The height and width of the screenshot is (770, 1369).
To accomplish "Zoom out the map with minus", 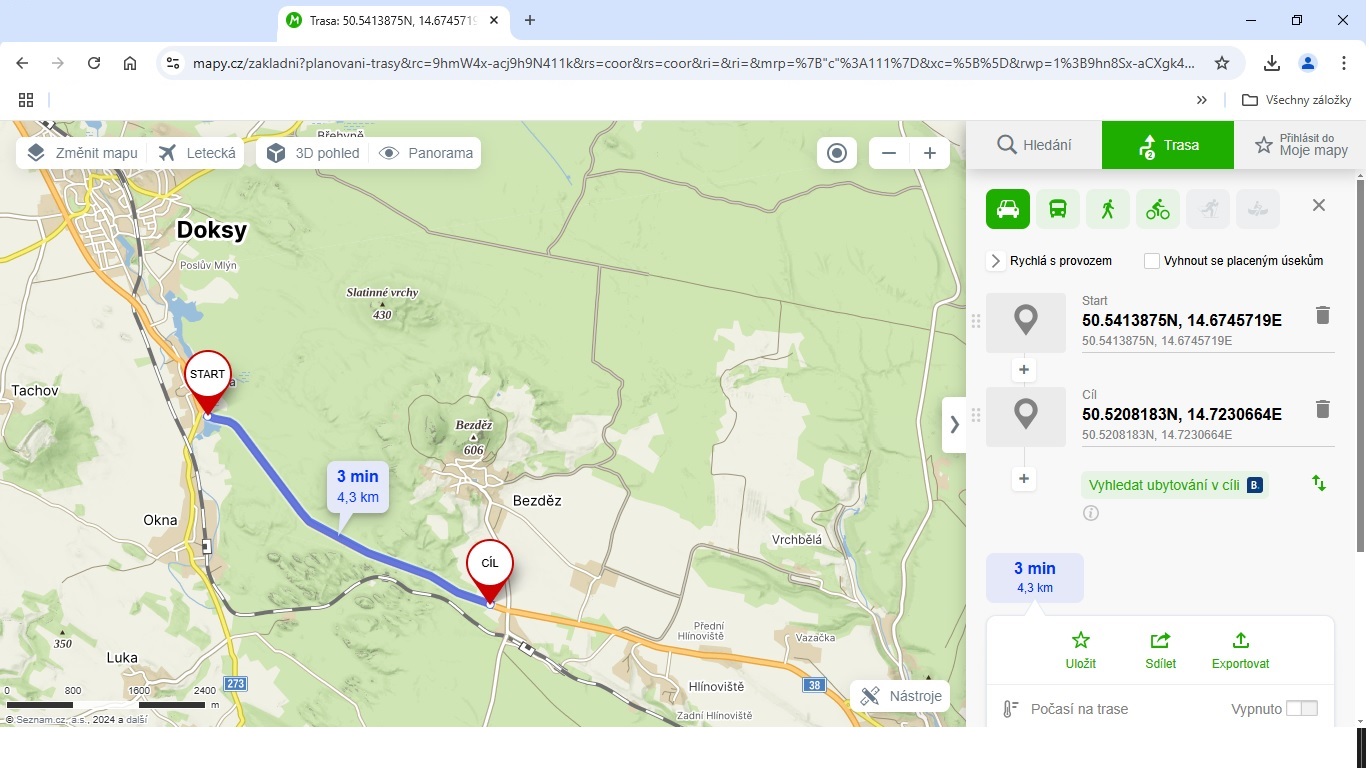I will pyautogui.click(x=888, y=153).
